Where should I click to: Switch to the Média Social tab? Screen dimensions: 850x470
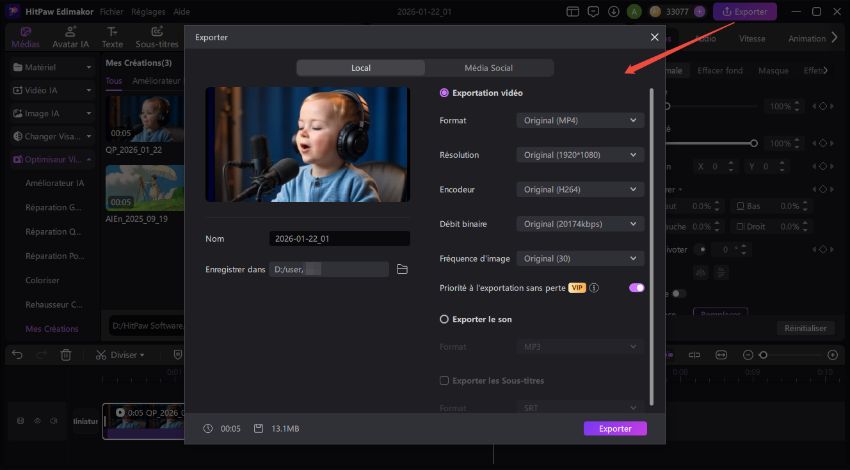488,68
